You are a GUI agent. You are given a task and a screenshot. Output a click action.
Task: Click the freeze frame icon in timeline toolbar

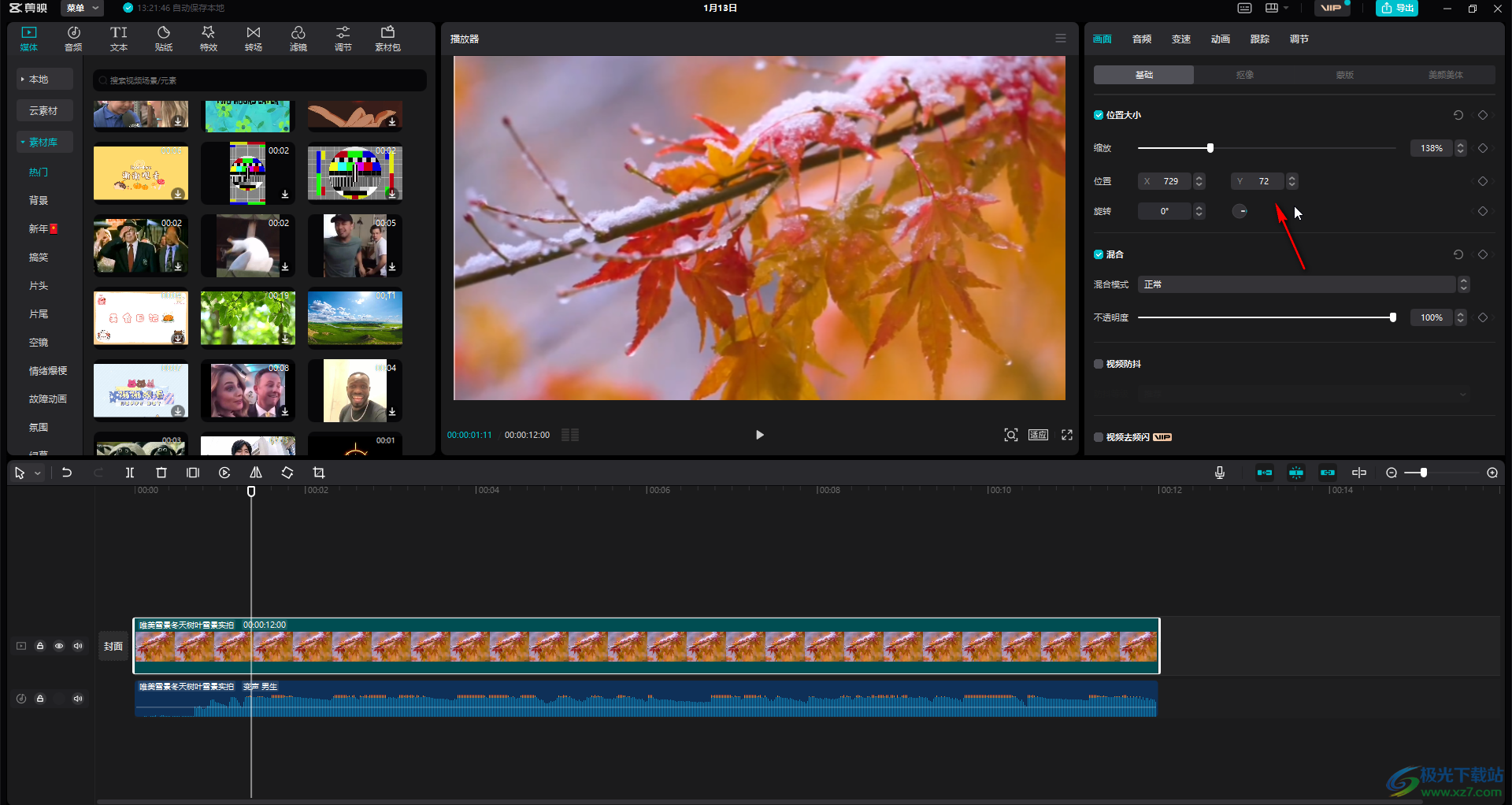(193, 473)
